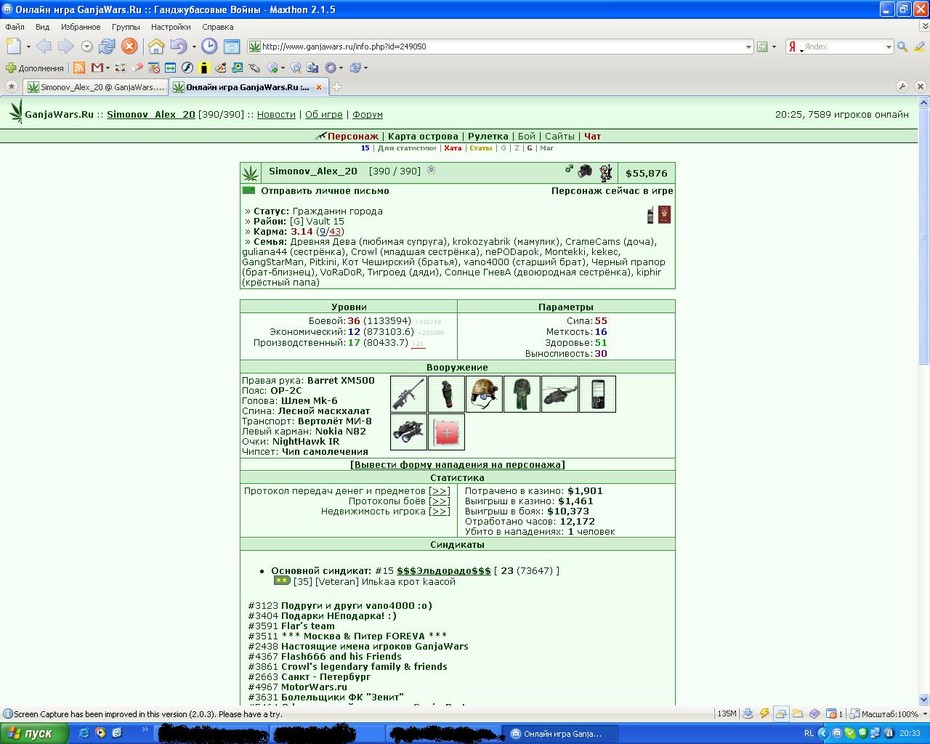Screen dimensions: 930x744
Task: Click the soldier avatar icon next to money
Action: [606, 173]
